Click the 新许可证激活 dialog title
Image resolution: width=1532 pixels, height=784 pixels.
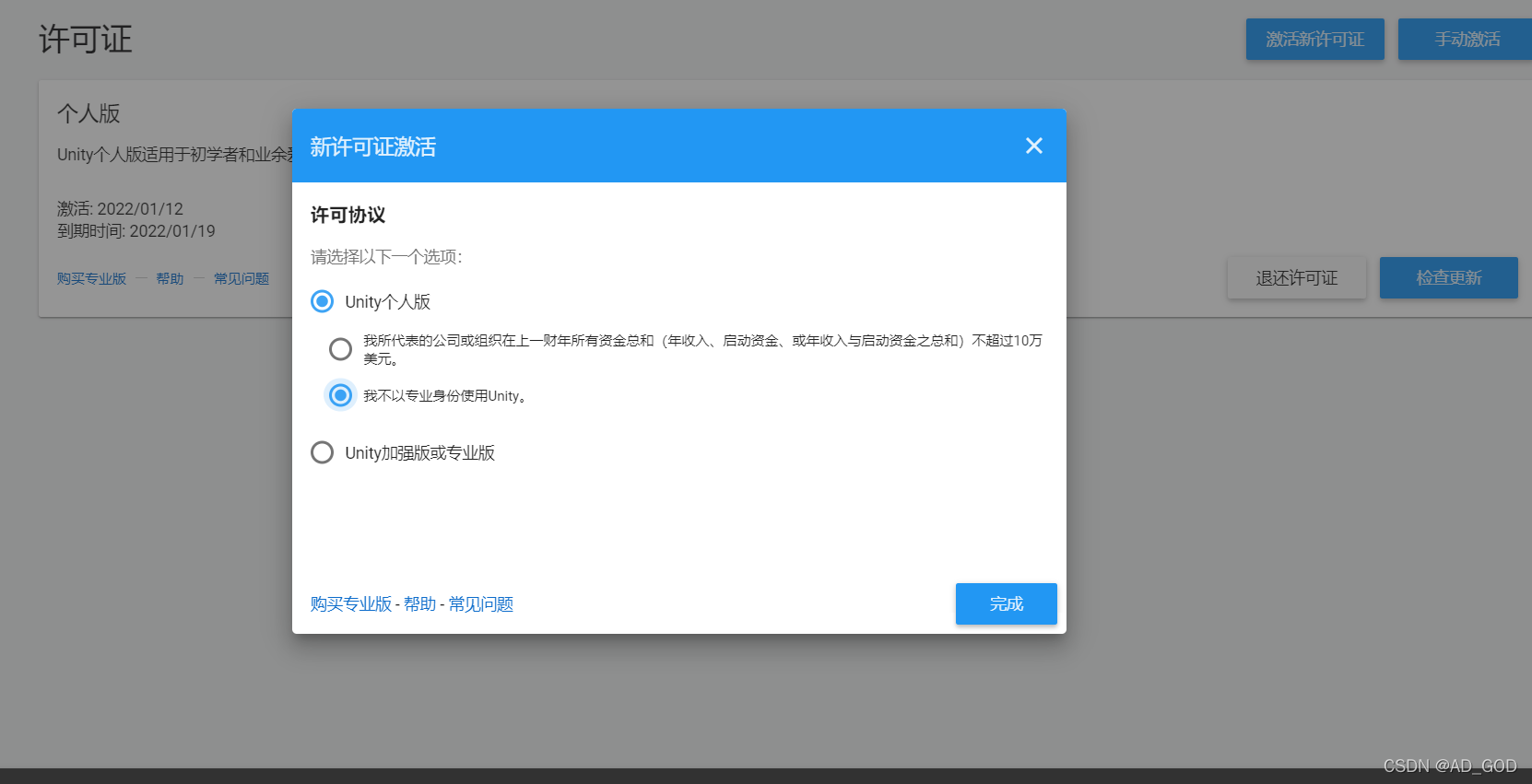click(373, 146)
